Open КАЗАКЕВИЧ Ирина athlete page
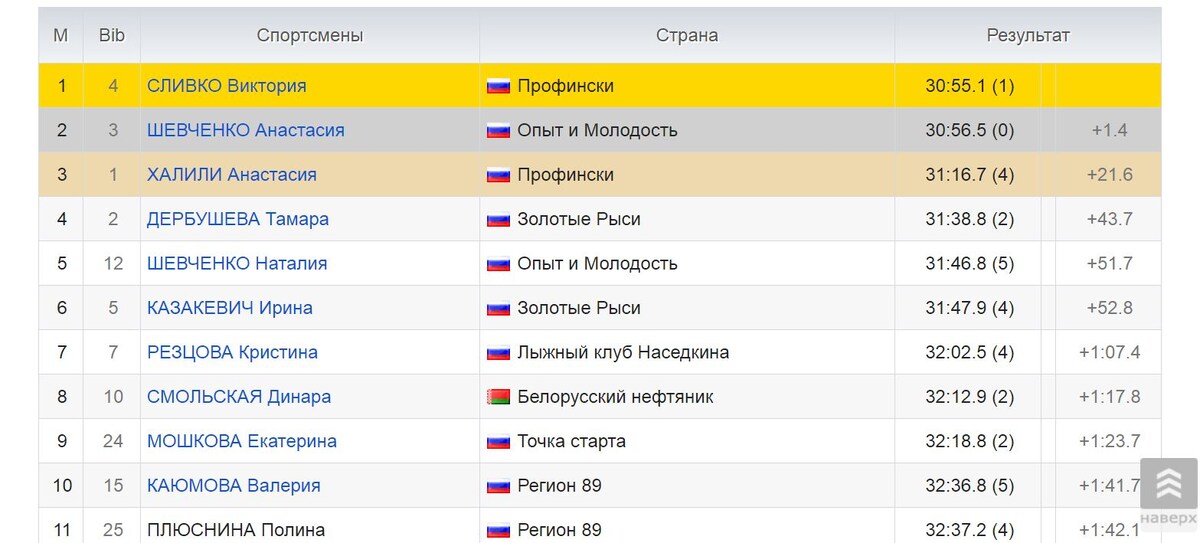 (x=230, y=308)
